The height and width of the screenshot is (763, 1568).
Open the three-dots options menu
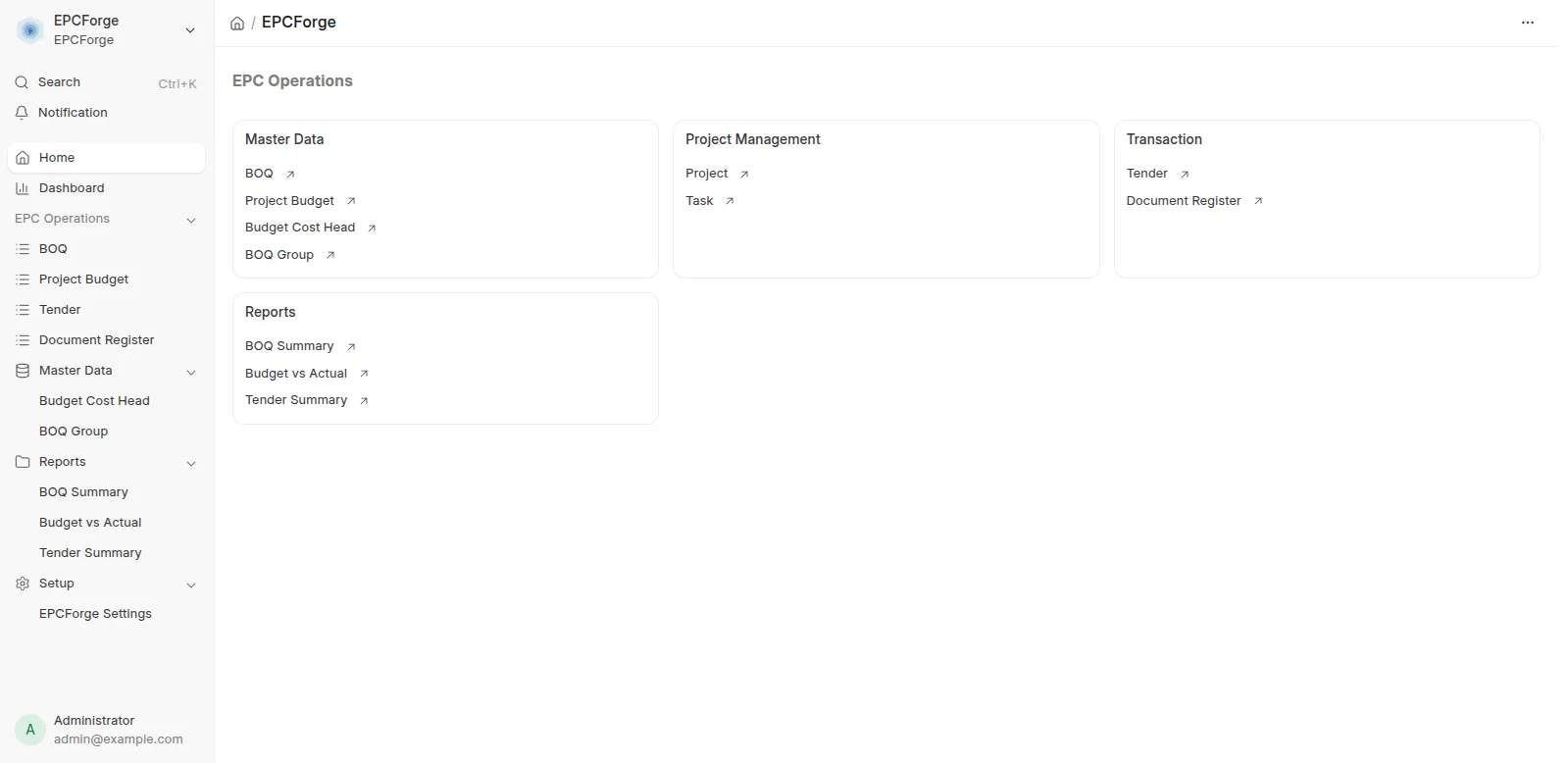pyautogui.click(x=1527, y=23)
